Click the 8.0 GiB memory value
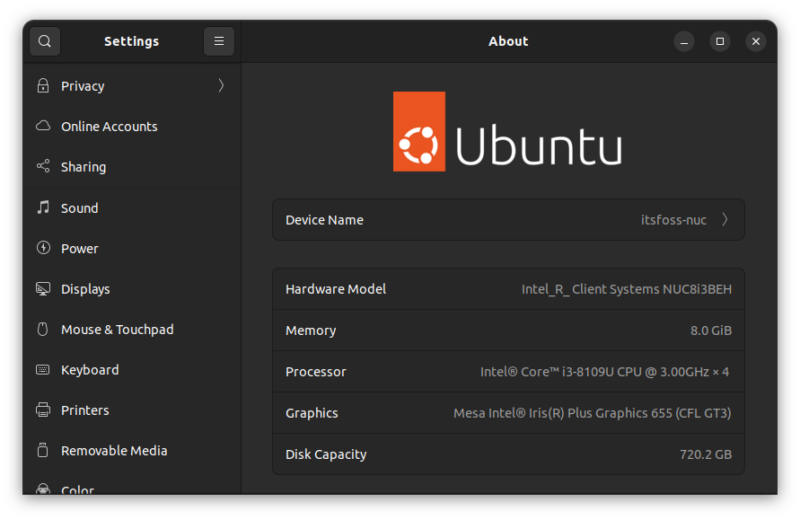Viewport: 800px width, 520px height. (711, 330)
